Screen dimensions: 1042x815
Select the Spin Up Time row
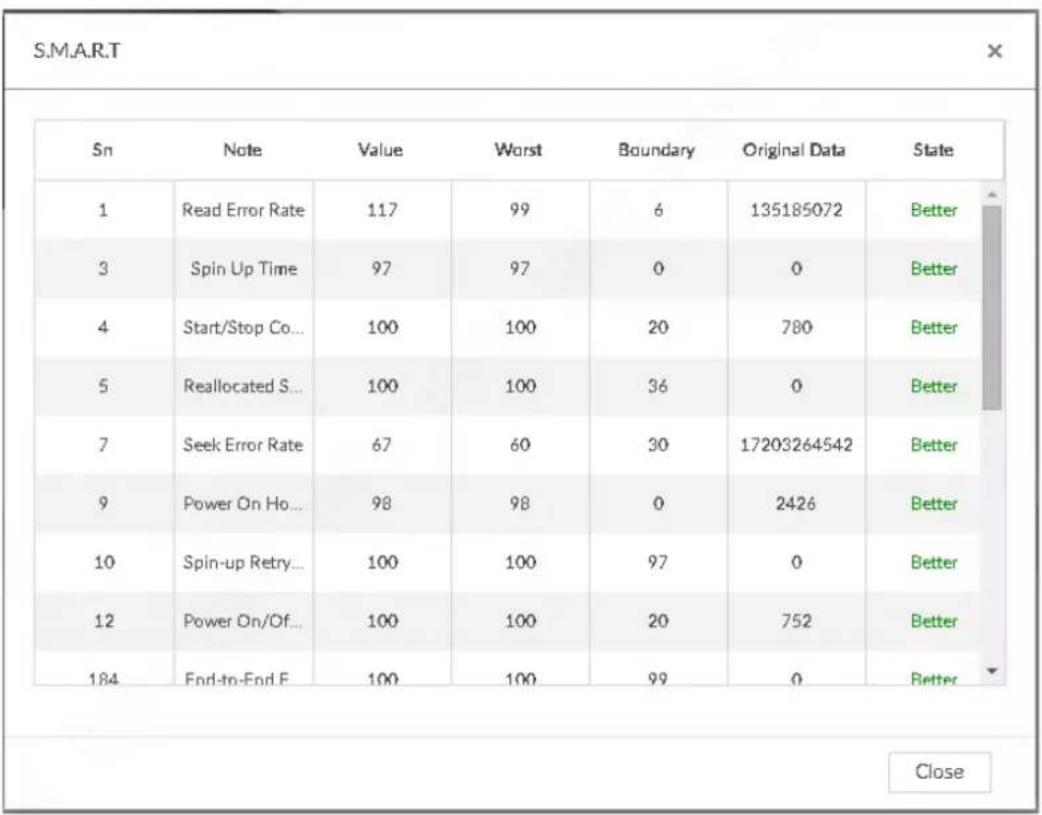tap(508, 269)
